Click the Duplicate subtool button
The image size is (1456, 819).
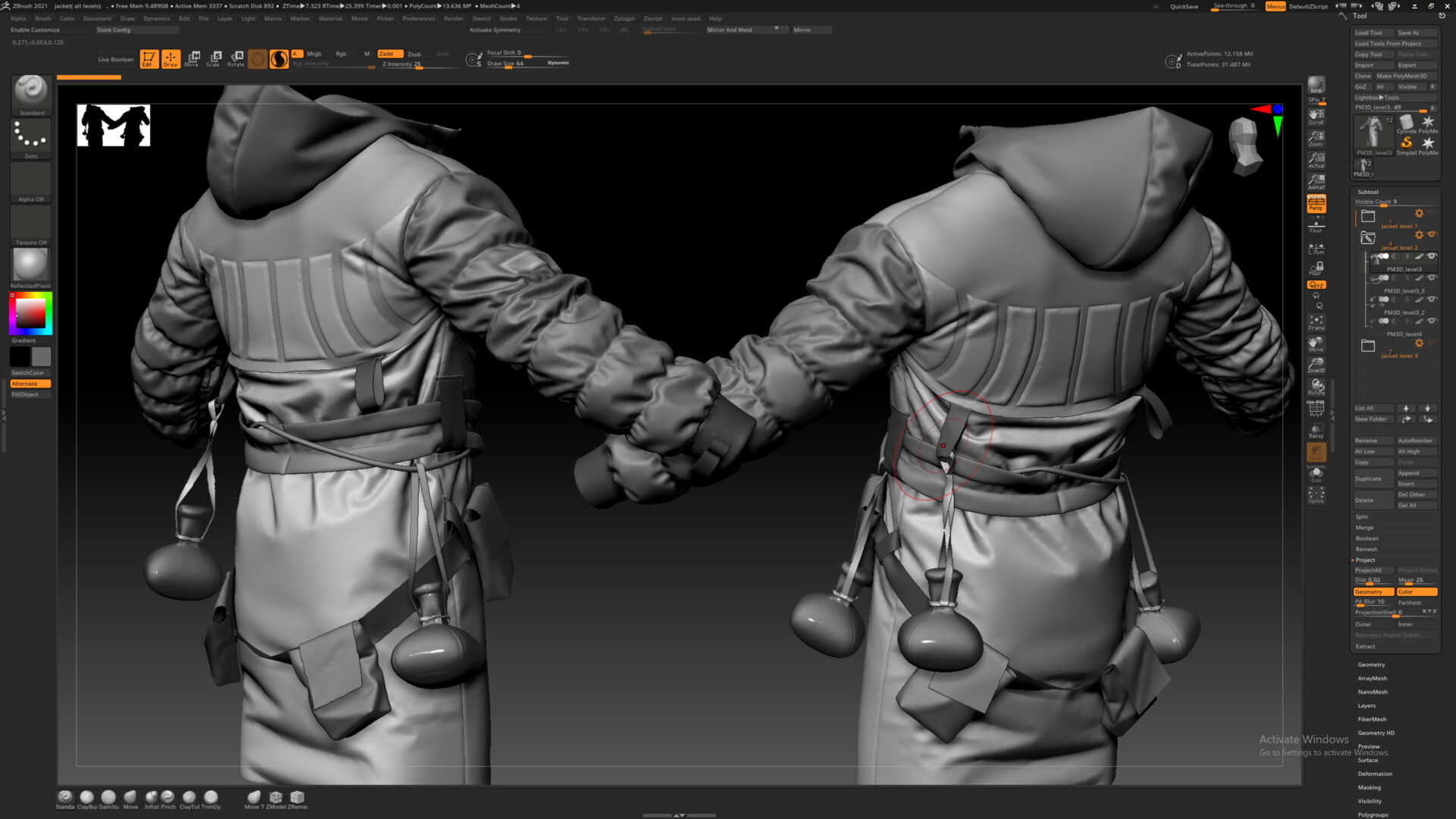[x=1373, y=479]
